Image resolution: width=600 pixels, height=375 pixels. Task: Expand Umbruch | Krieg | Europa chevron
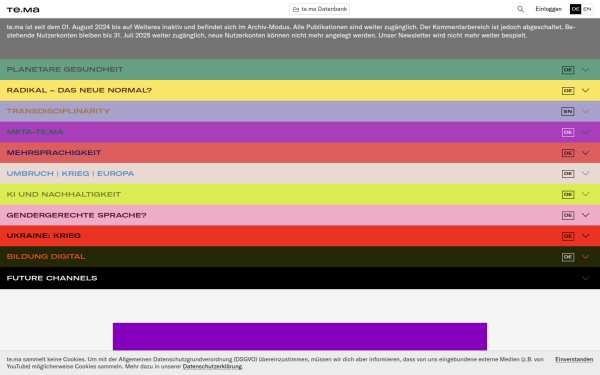(585, 173)
